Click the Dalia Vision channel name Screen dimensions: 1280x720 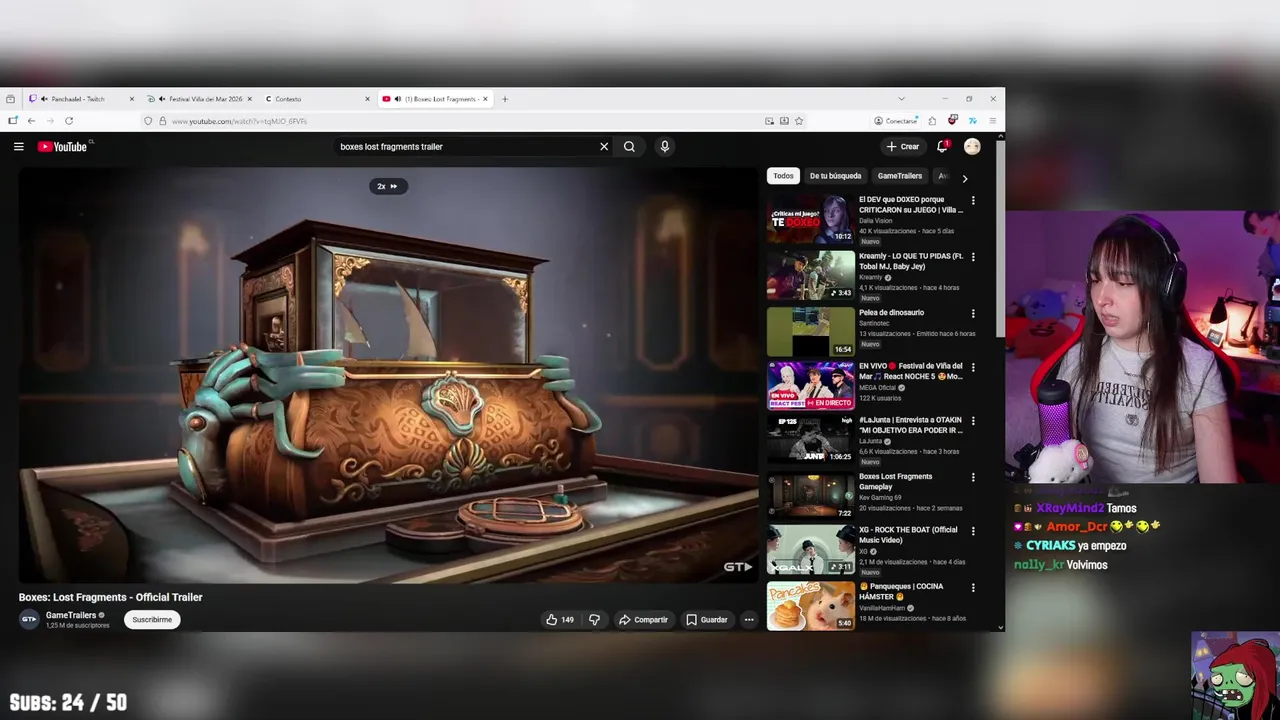pyautogui.click(x=875, y=221)
